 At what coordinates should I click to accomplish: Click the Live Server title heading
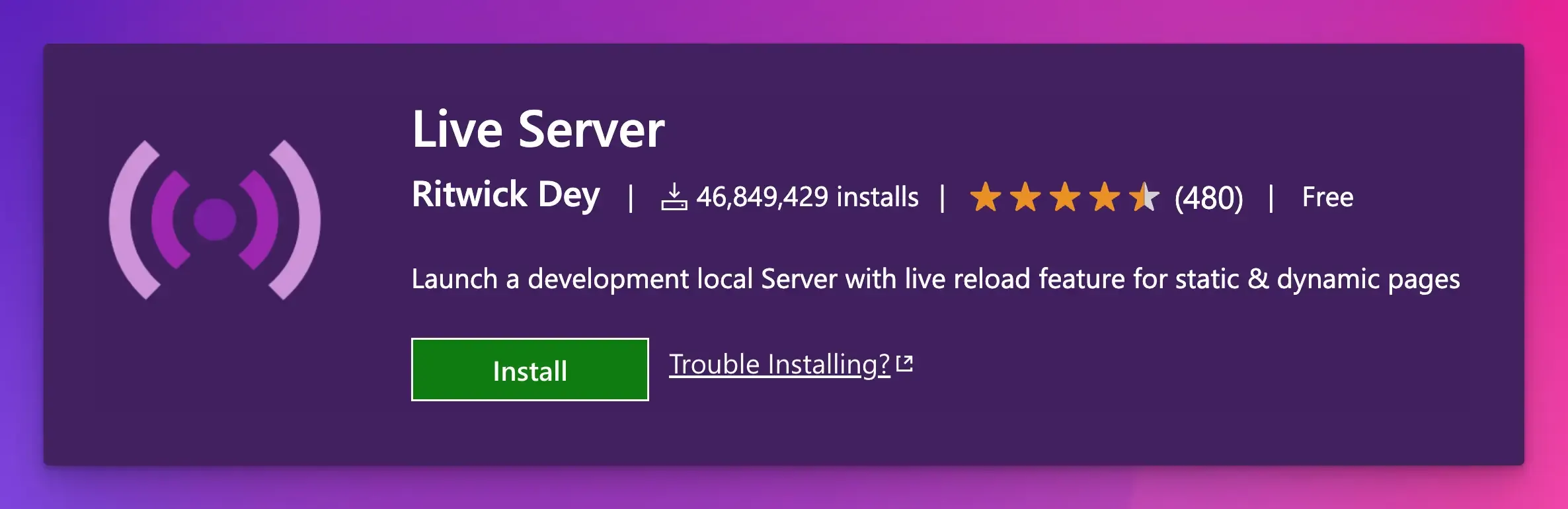coord(538,130)
